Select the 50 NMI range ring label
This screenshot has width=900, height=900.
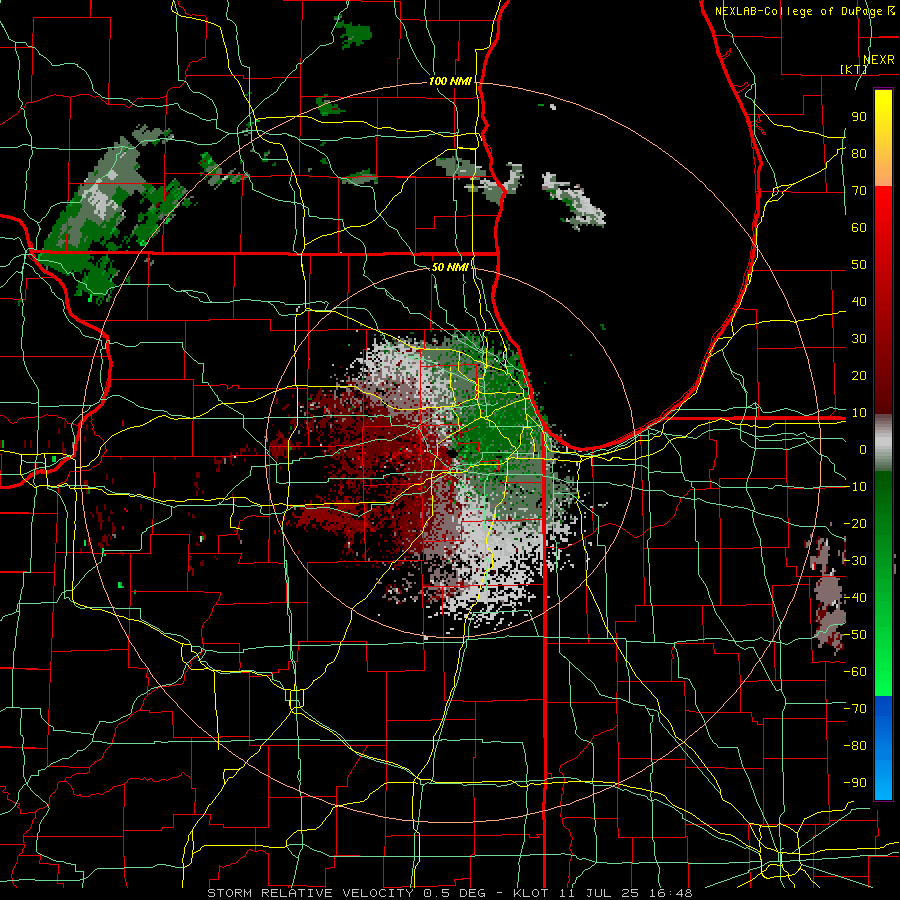tap(450, 267)
